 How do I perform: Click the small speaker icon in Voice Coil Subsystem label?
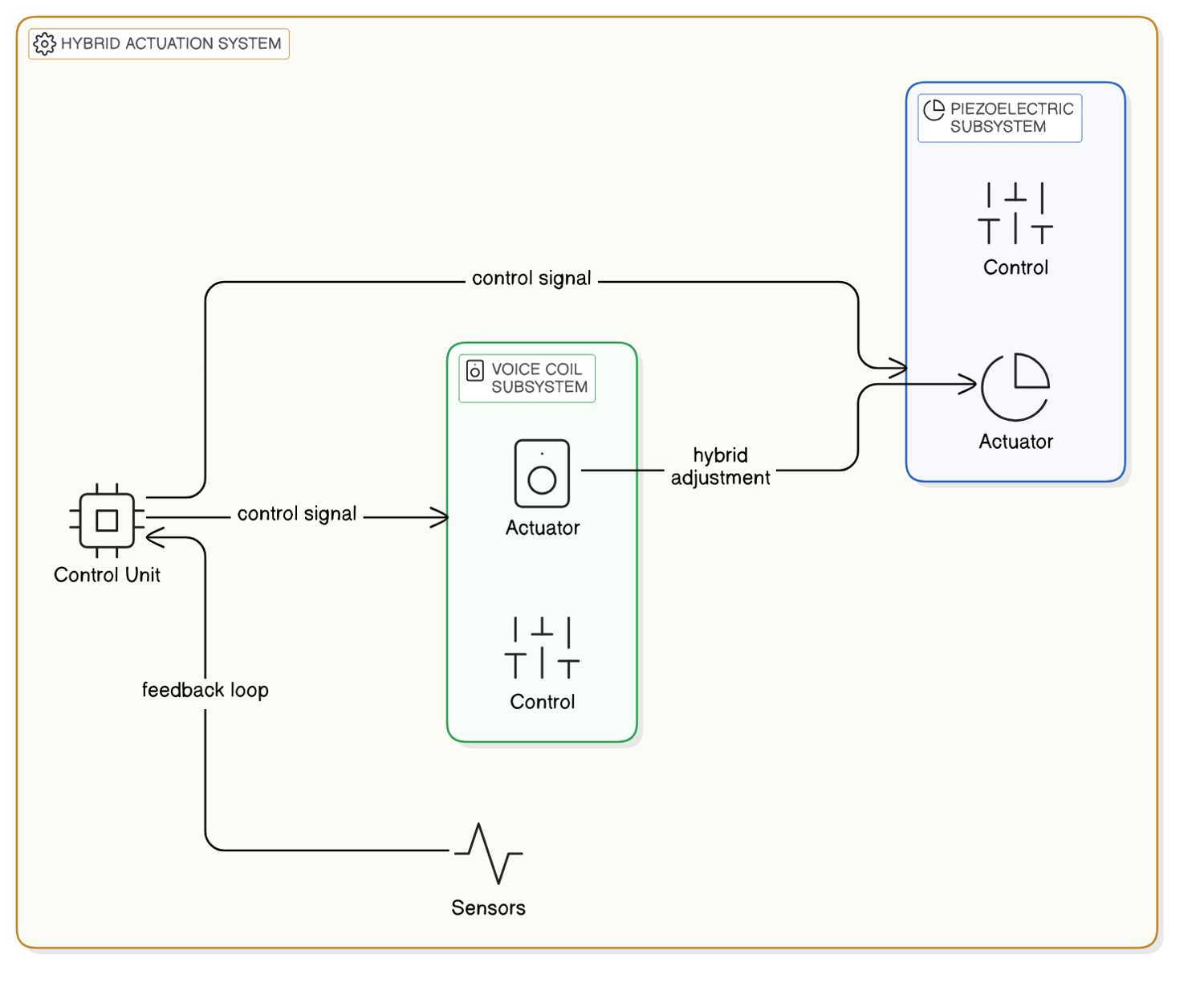click(x=475, y=370)
